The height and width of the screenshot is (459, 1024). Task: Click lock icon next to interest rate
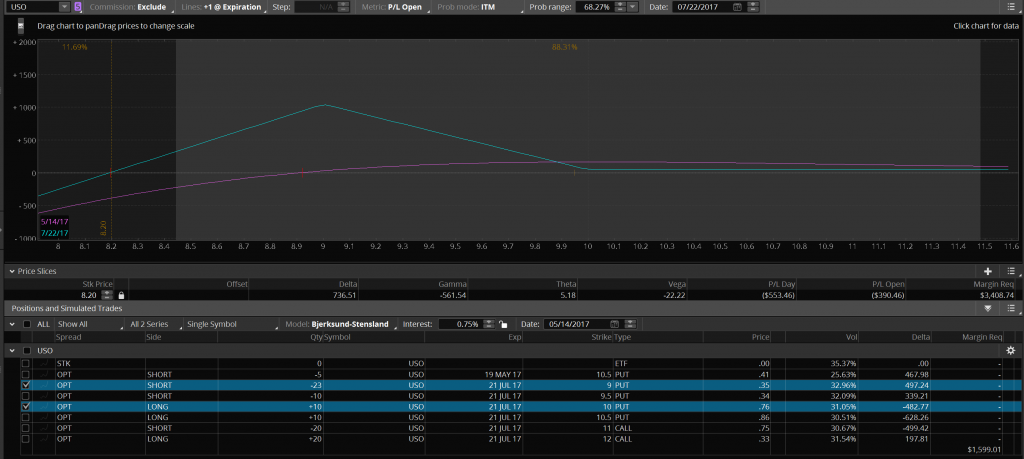(502, 324)
